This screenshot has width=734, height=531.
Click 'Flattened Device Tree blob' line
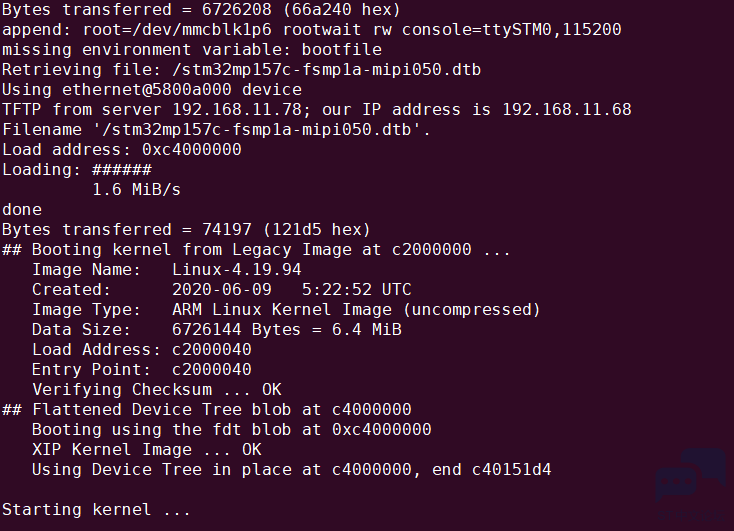(x=207, y=410)
